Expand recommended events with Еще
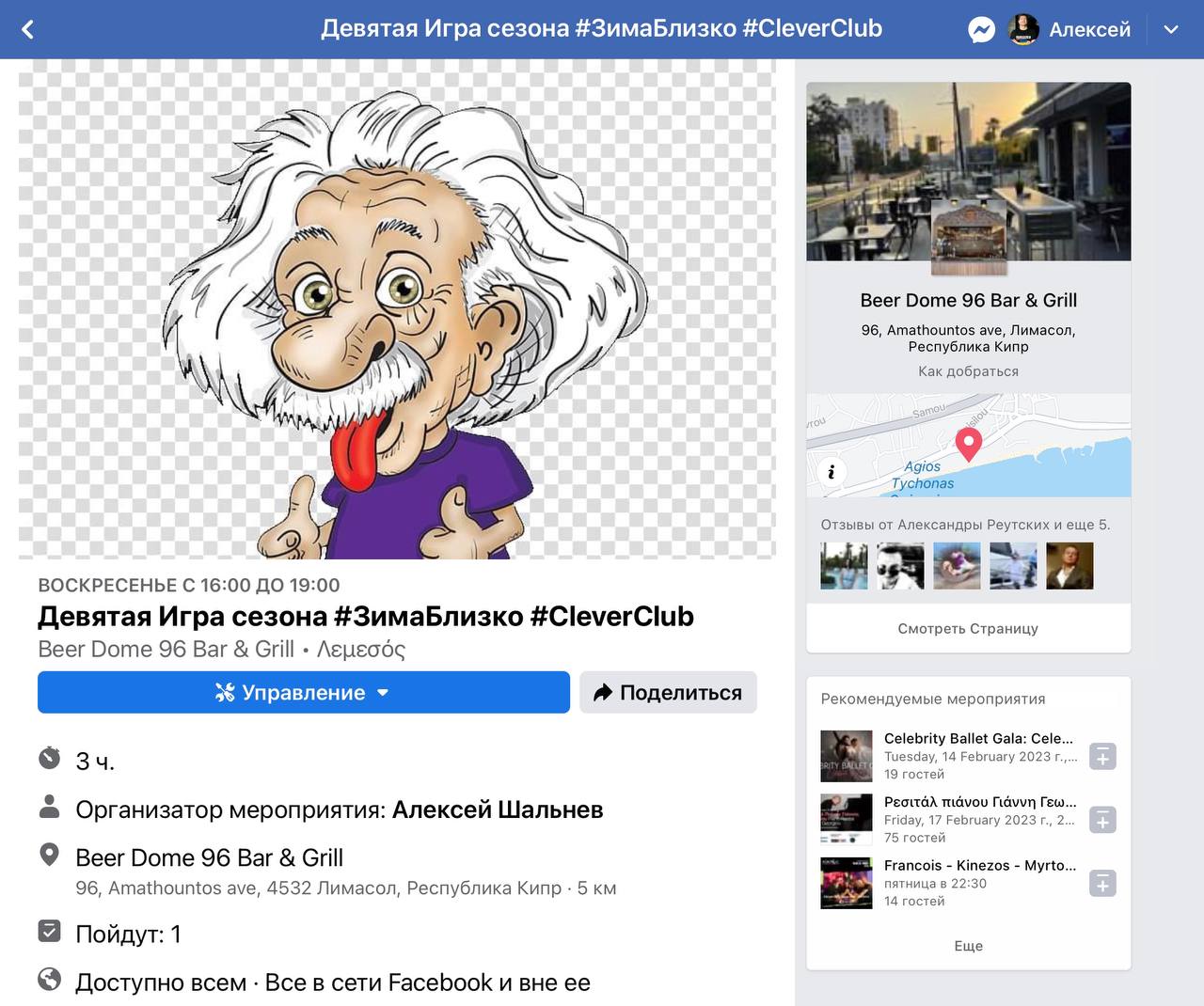 coord(968,946)
